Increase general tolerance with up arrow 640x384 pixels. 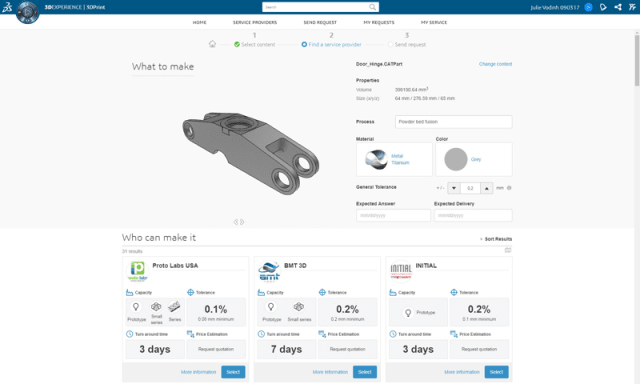click(487, 188)
